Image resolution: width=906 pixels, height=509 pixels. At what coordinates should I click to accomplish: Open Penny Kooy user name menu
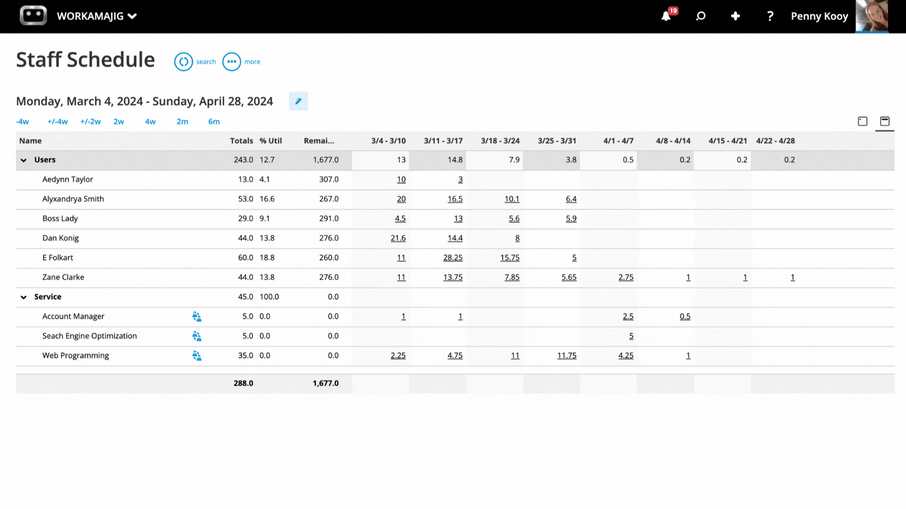coord(819,16)
